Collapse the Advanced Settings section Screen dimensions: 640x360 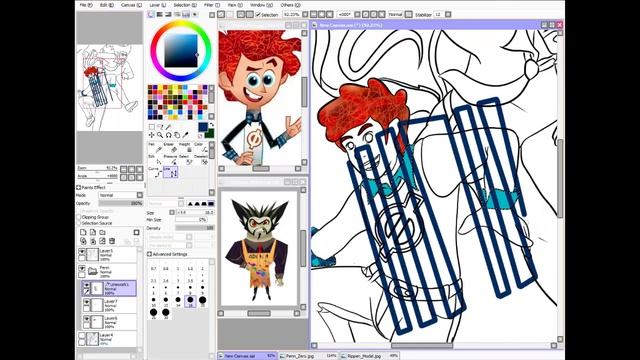pos(149,254)
